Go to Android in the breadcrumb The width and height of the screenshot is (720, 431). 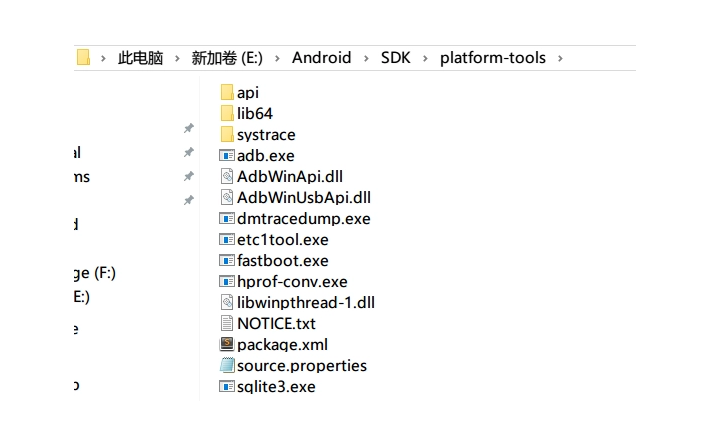321,58
